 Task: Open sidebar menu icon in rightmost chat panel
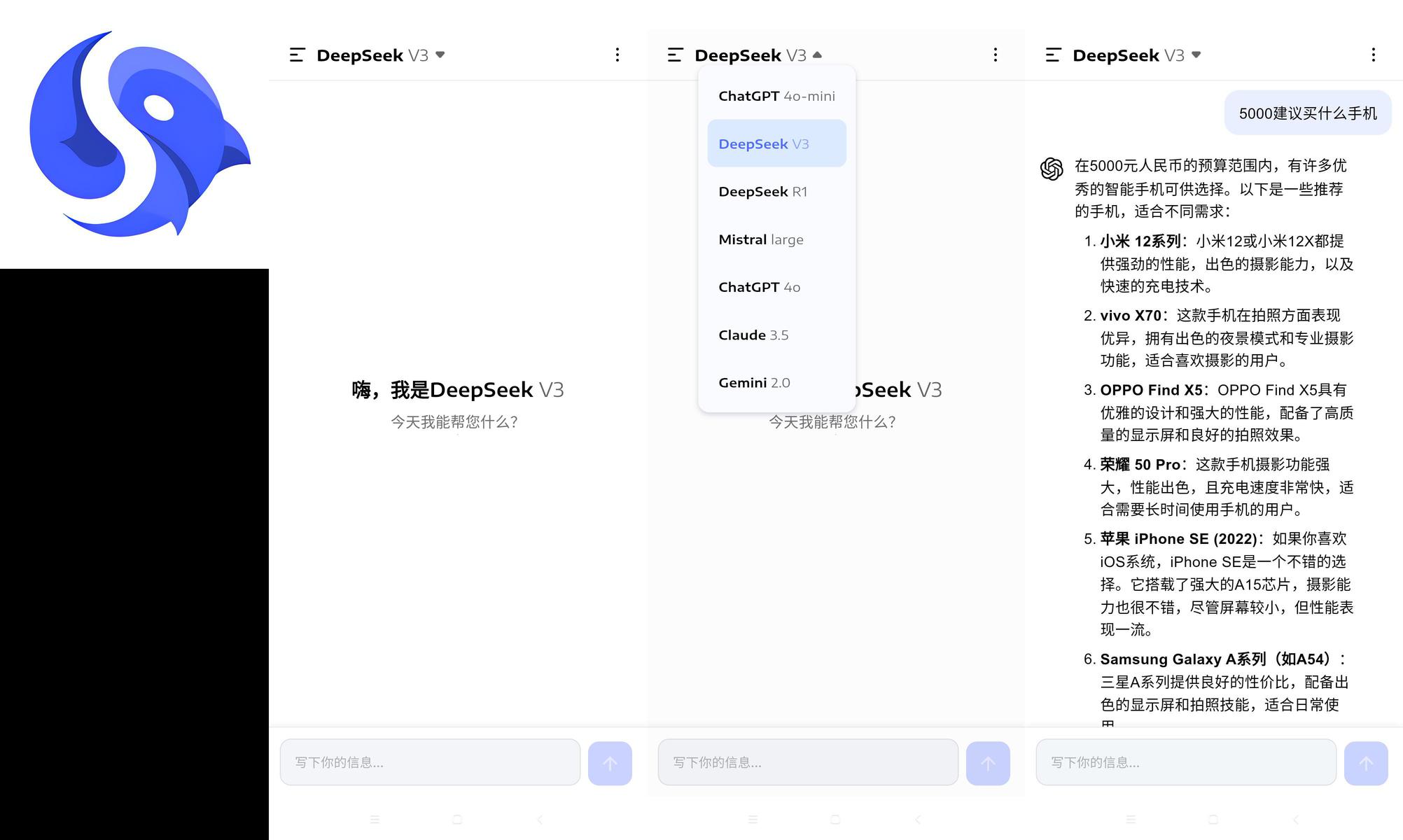(x=1053, y=55)
